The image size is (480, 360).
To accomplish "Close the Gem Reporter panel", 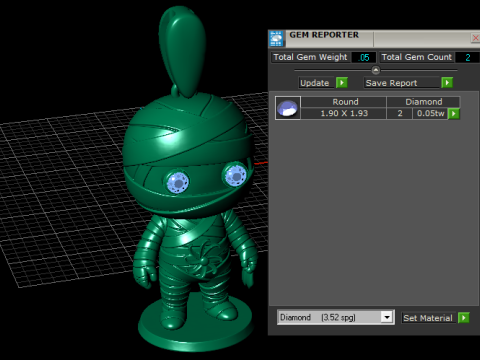I will [475, 38].
